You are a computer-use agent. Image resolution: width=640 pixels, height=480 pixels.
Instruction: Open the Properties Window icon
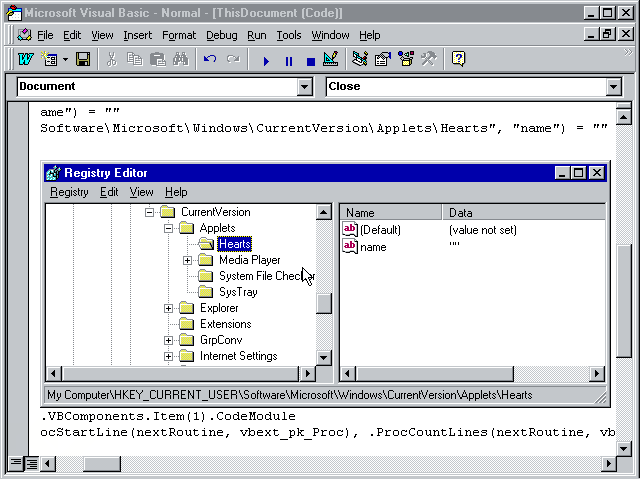pyautogui.click(x=383, y=60)
